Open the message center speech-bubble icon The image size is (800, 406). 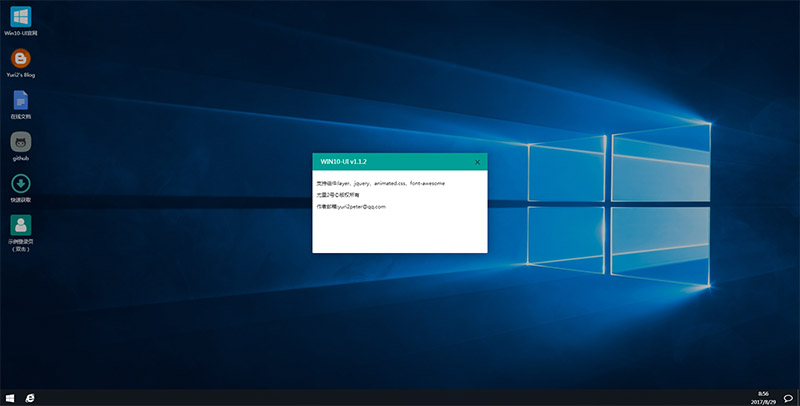pos(788,397)
